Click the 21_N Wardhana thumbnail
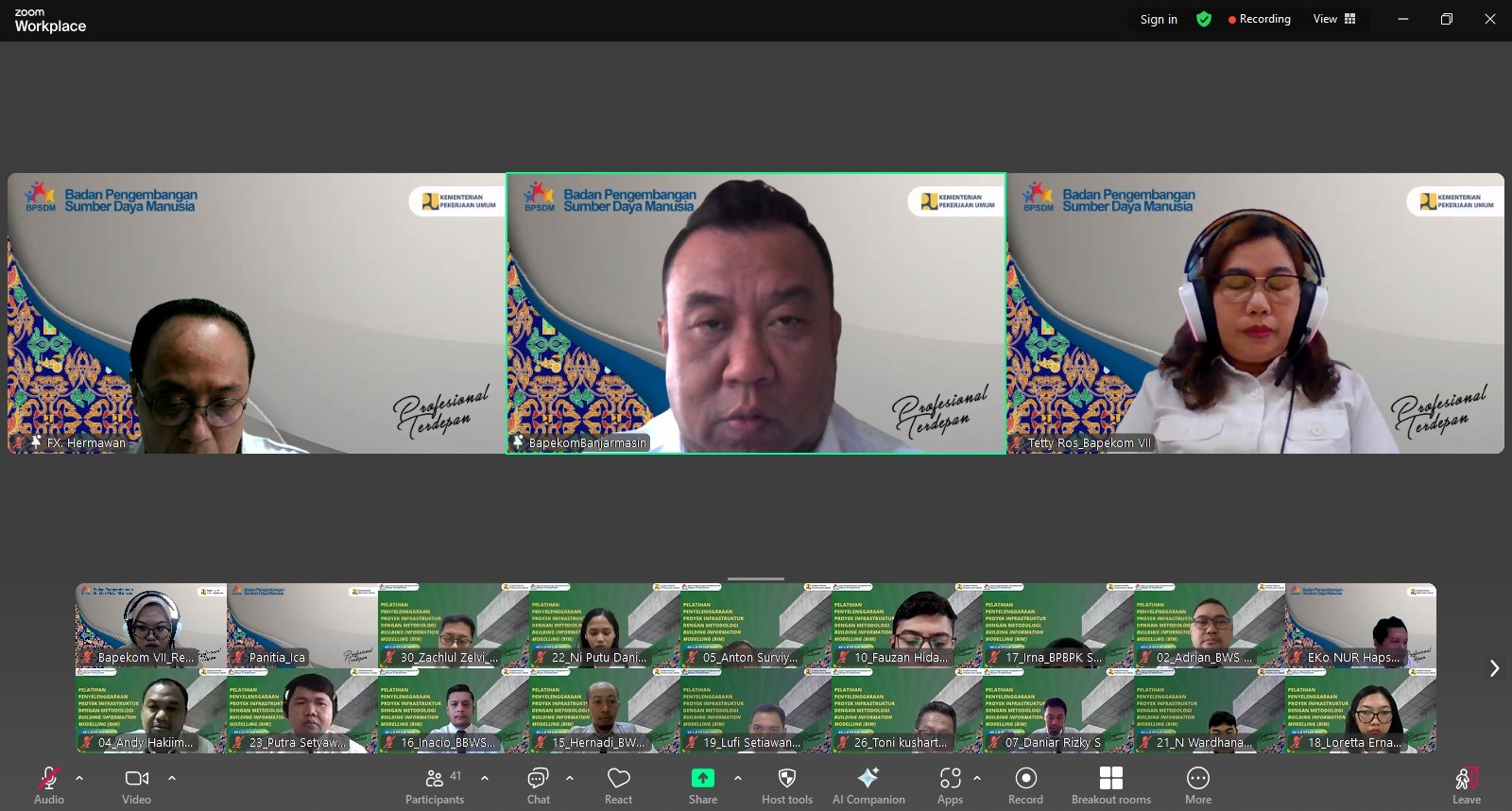This screenshot has height=811, width=1512. point(1210,711)
